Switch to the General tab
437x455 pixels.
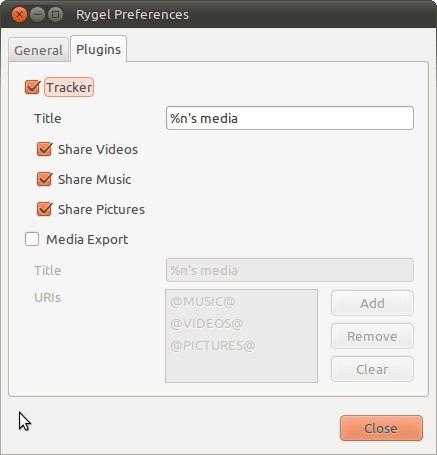pyautogui.click(x=38, y=50)
